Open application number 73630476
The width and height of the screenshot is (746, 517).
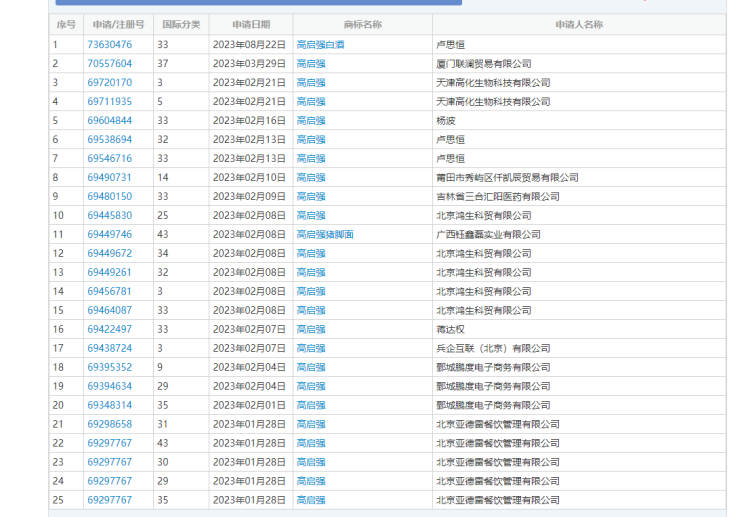point(109,44)
